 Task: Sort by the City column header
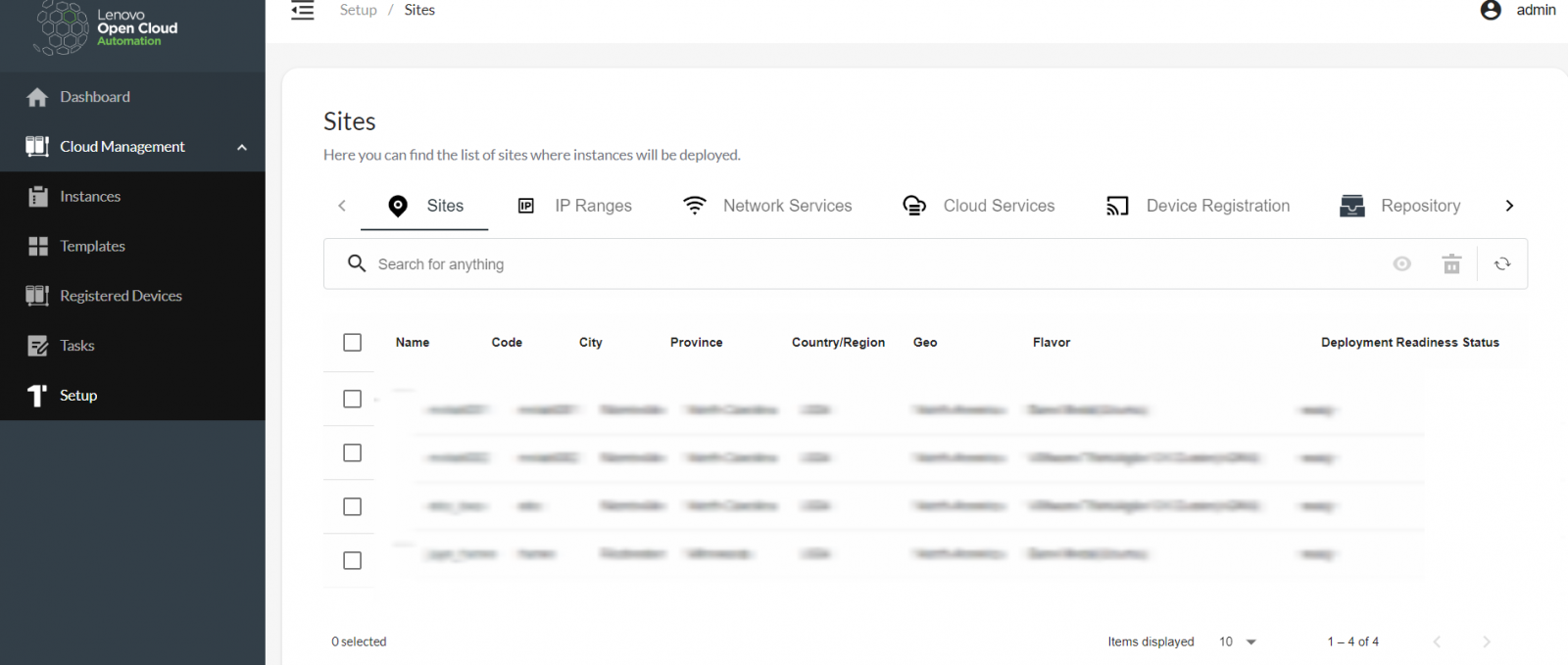pyautogui.click(x=591, y=343)
